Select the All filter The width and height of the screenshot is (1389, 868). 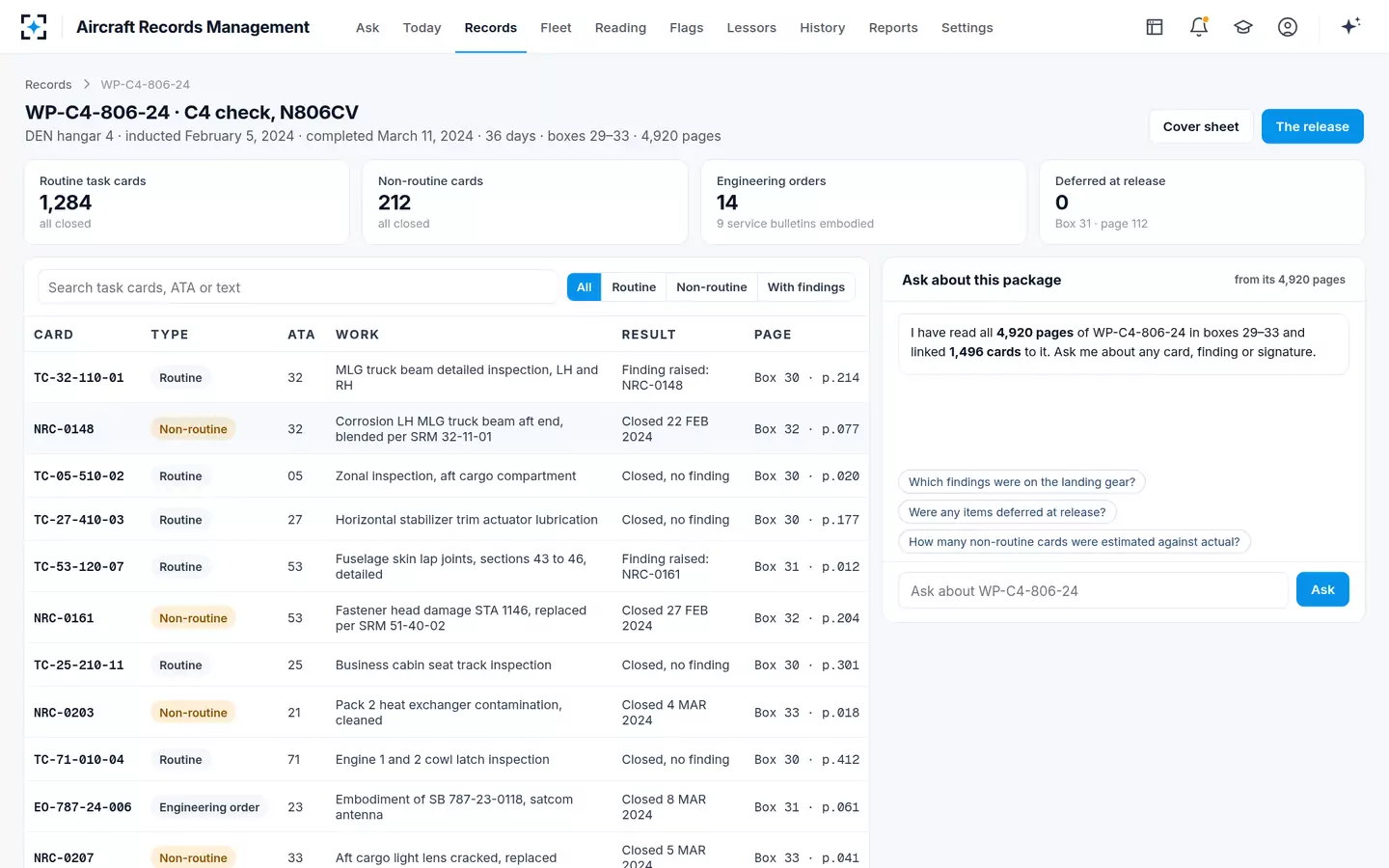coord(585,287)
